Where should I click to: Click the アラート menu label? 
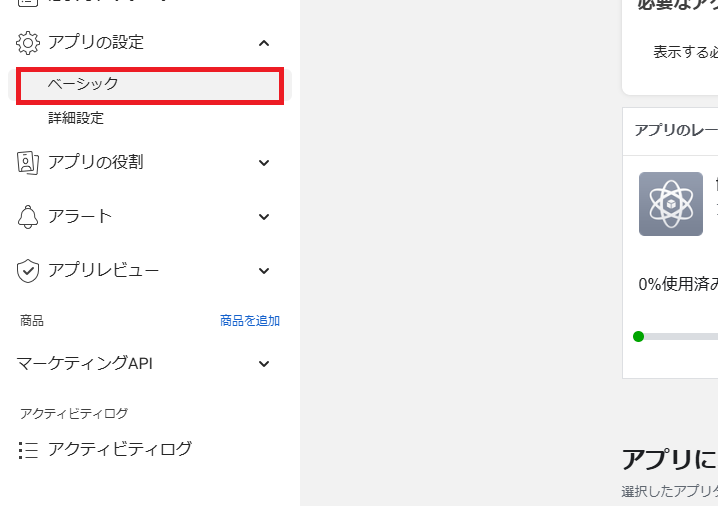[80, 216]
